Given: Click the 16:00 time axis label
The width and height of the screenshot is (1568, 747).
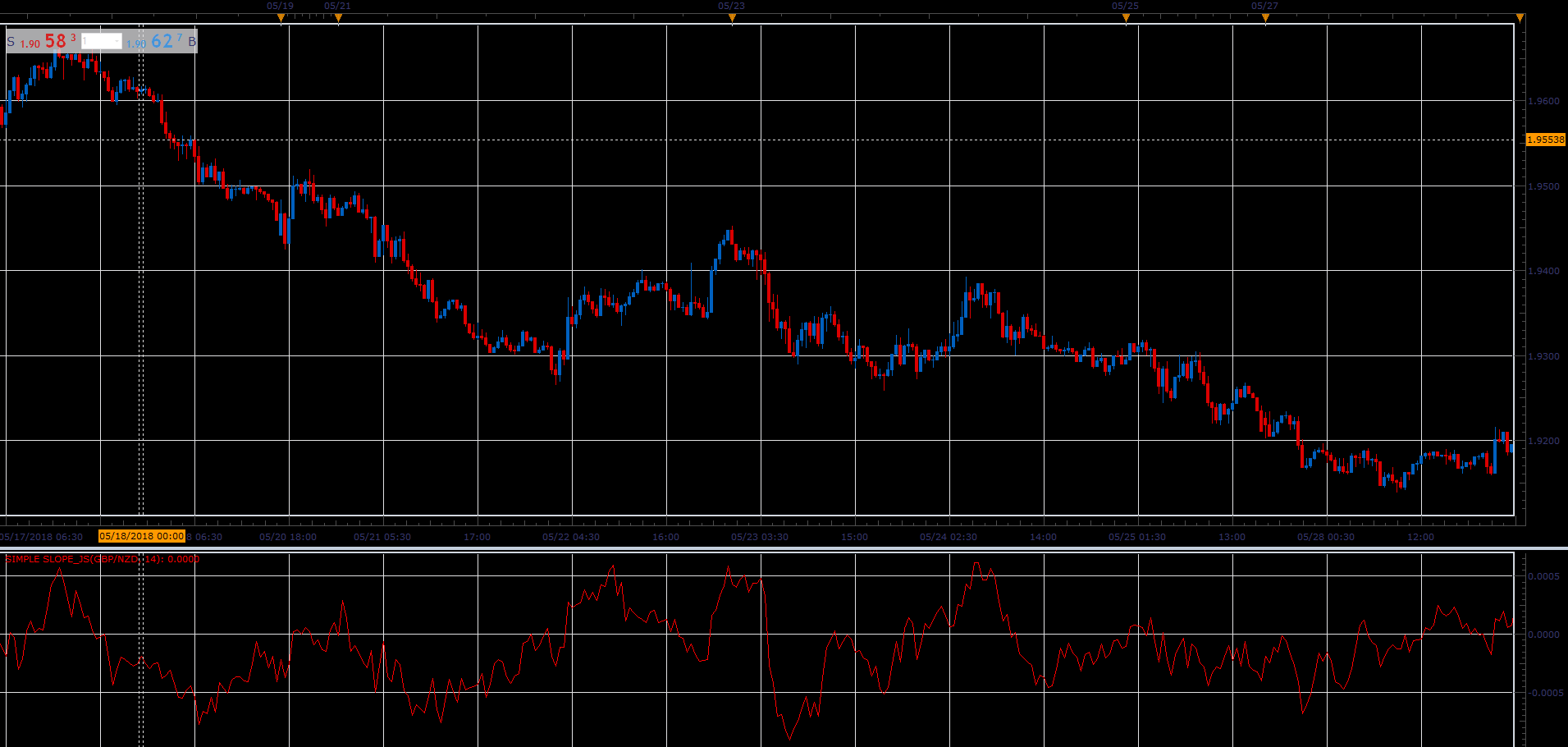Looking at the screenshot, I should [x=666, y=537].
